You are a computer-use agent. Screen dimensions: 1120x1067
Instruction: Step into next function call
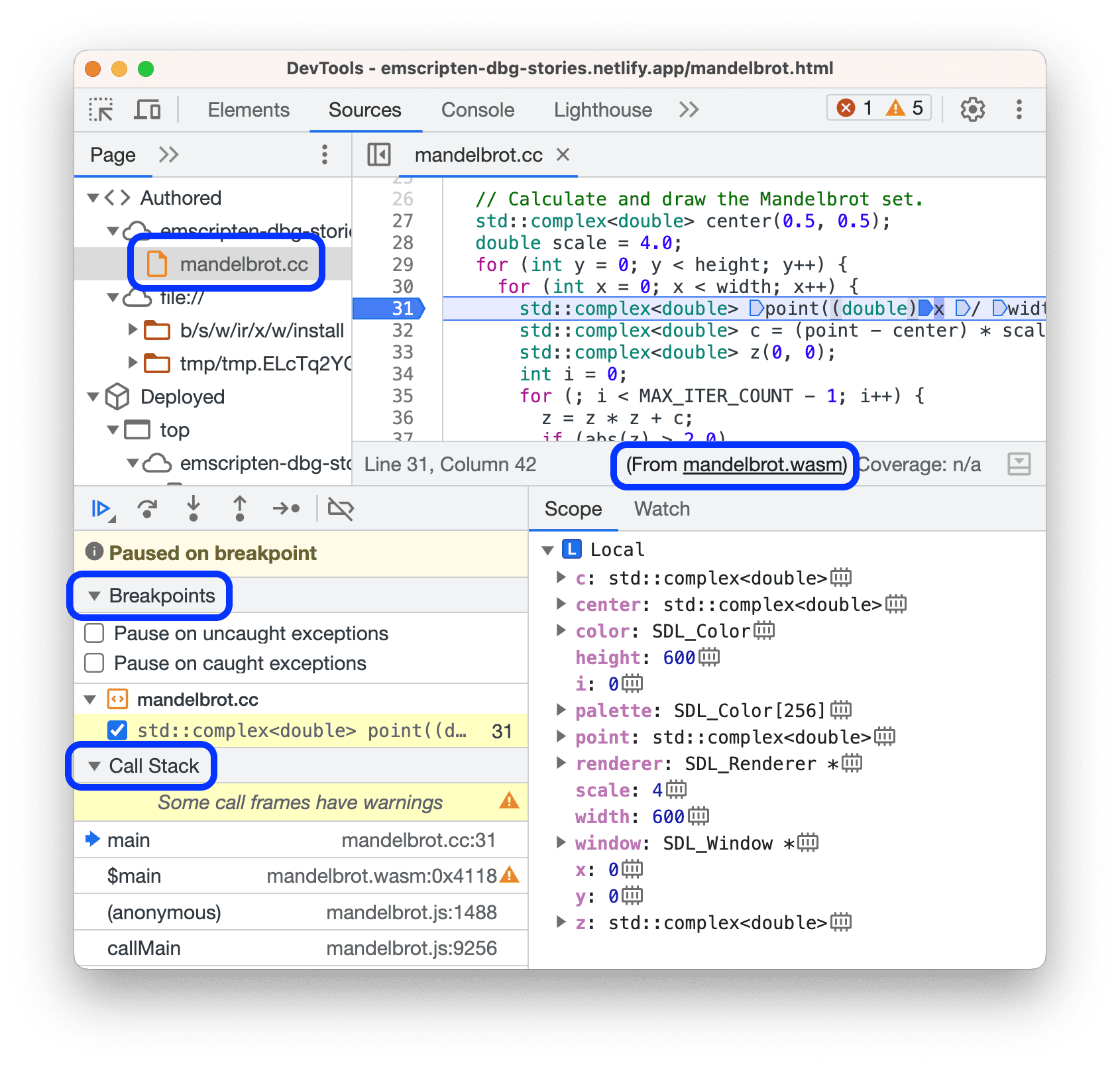point(193,509)
